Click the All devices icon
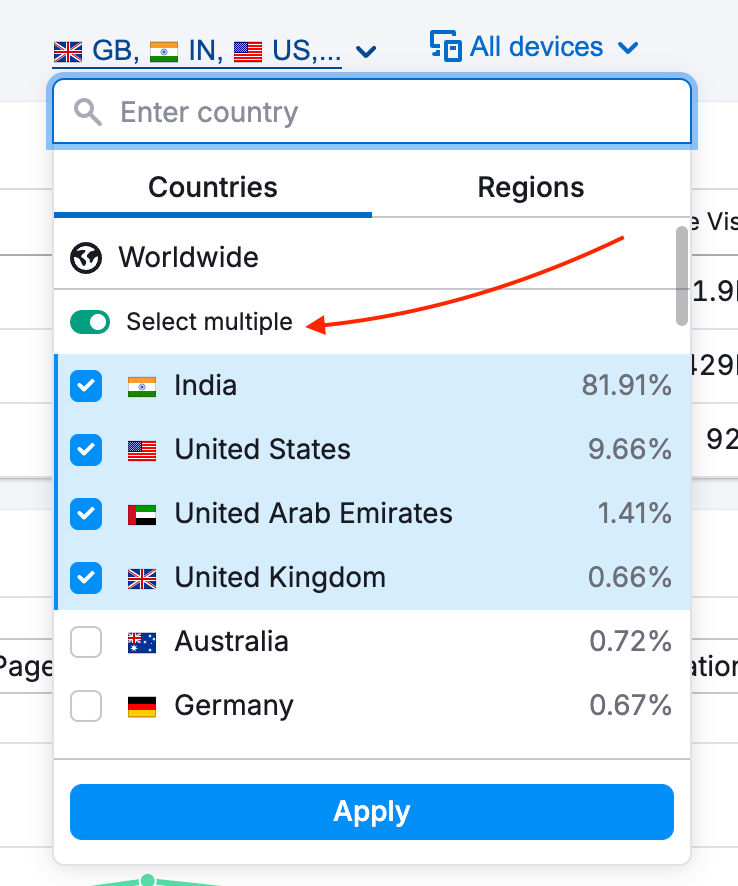Viewport: 738px width, 886px height. click(x=446, y=46)
